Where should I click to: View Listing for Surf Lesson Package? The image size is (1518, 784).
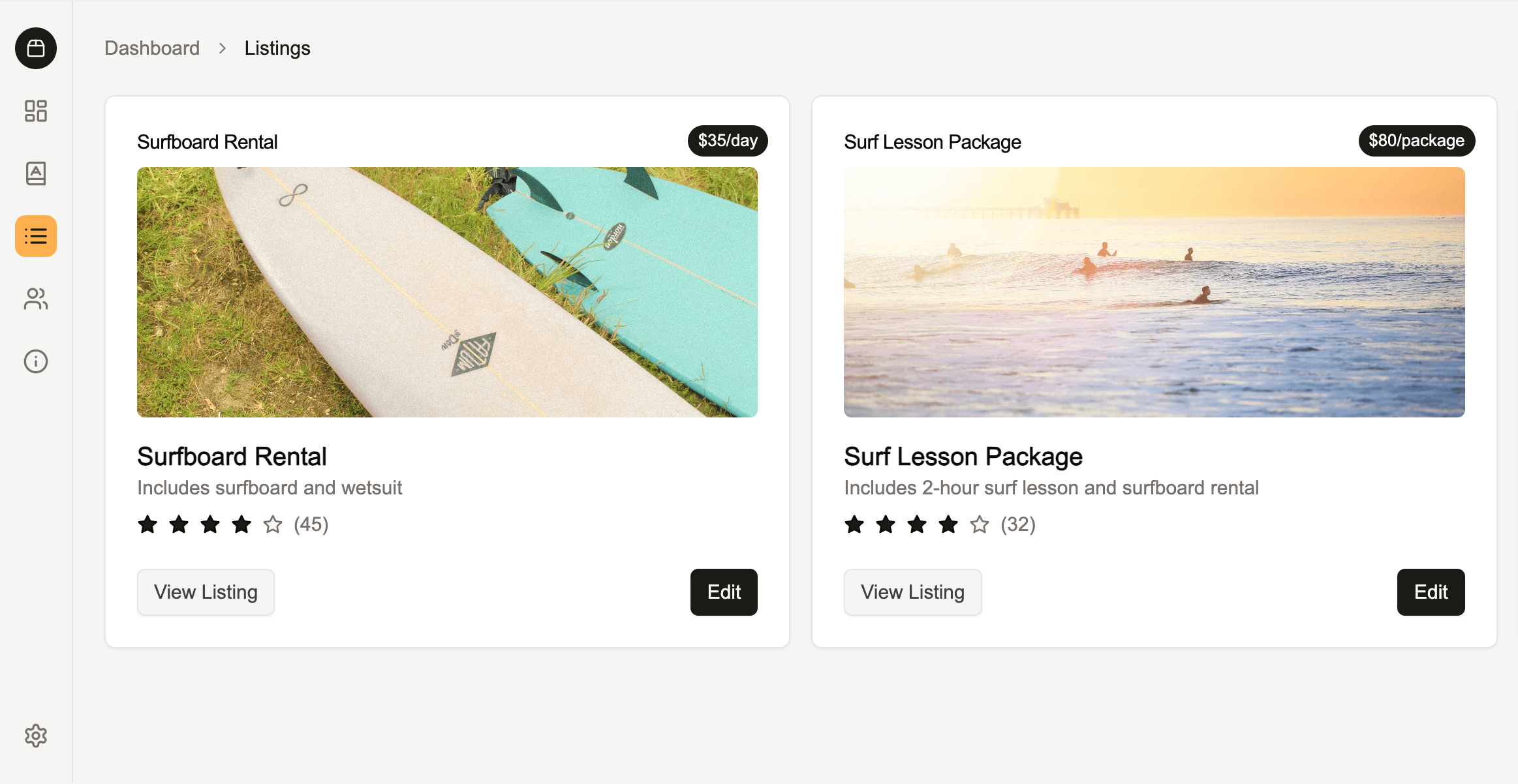click(912, 592)
